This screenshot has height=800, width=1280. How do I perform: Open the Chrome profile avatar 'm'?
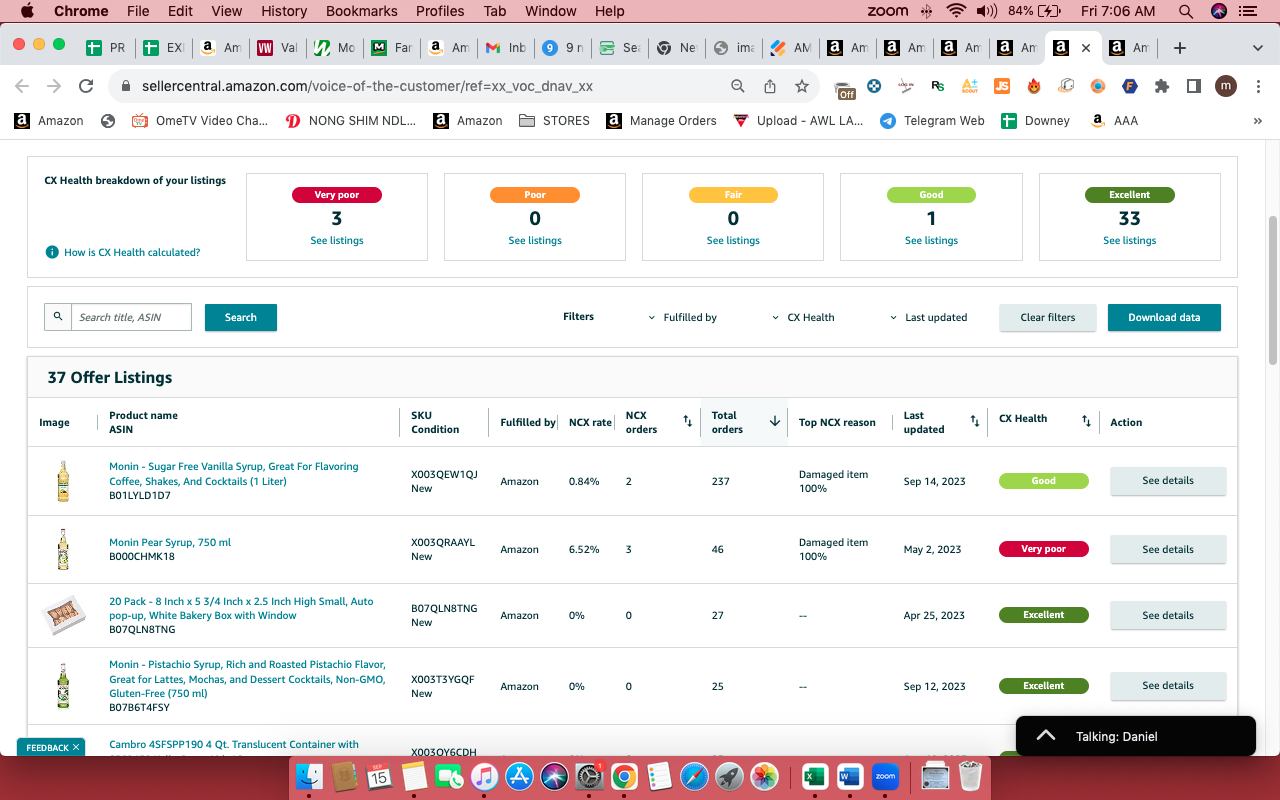point(1226,86)
